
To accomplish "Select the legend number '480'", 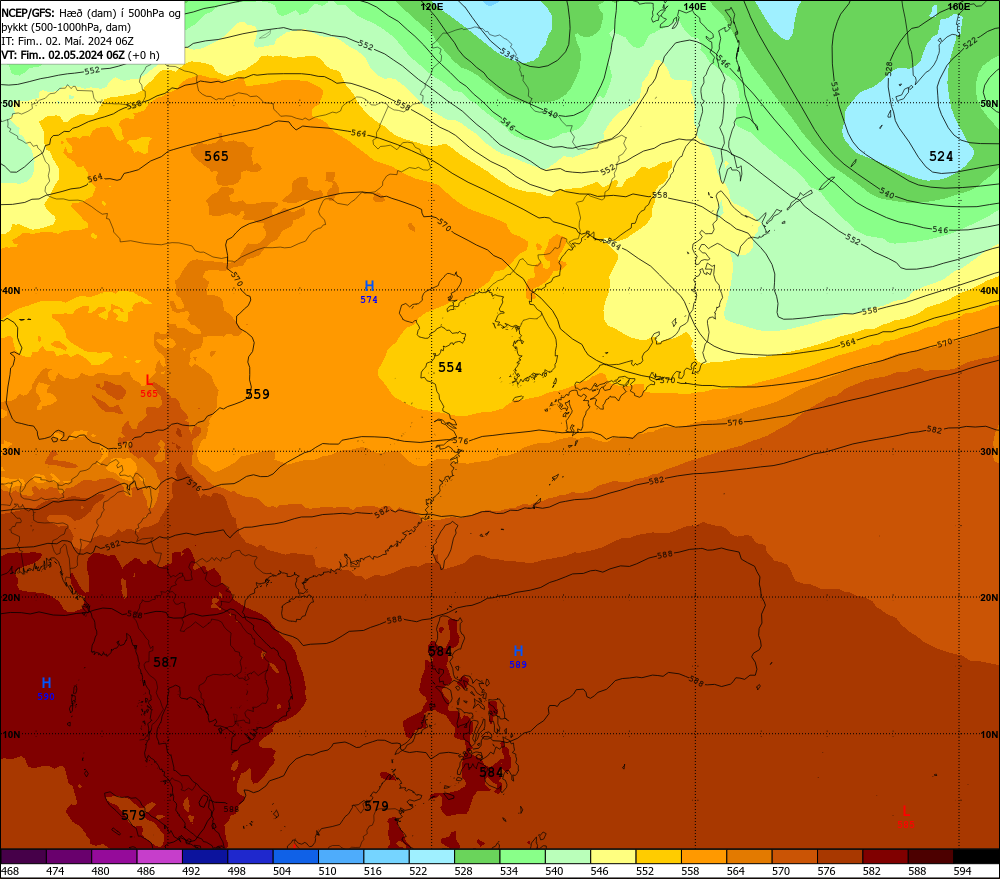I will (x=101, y=871).
